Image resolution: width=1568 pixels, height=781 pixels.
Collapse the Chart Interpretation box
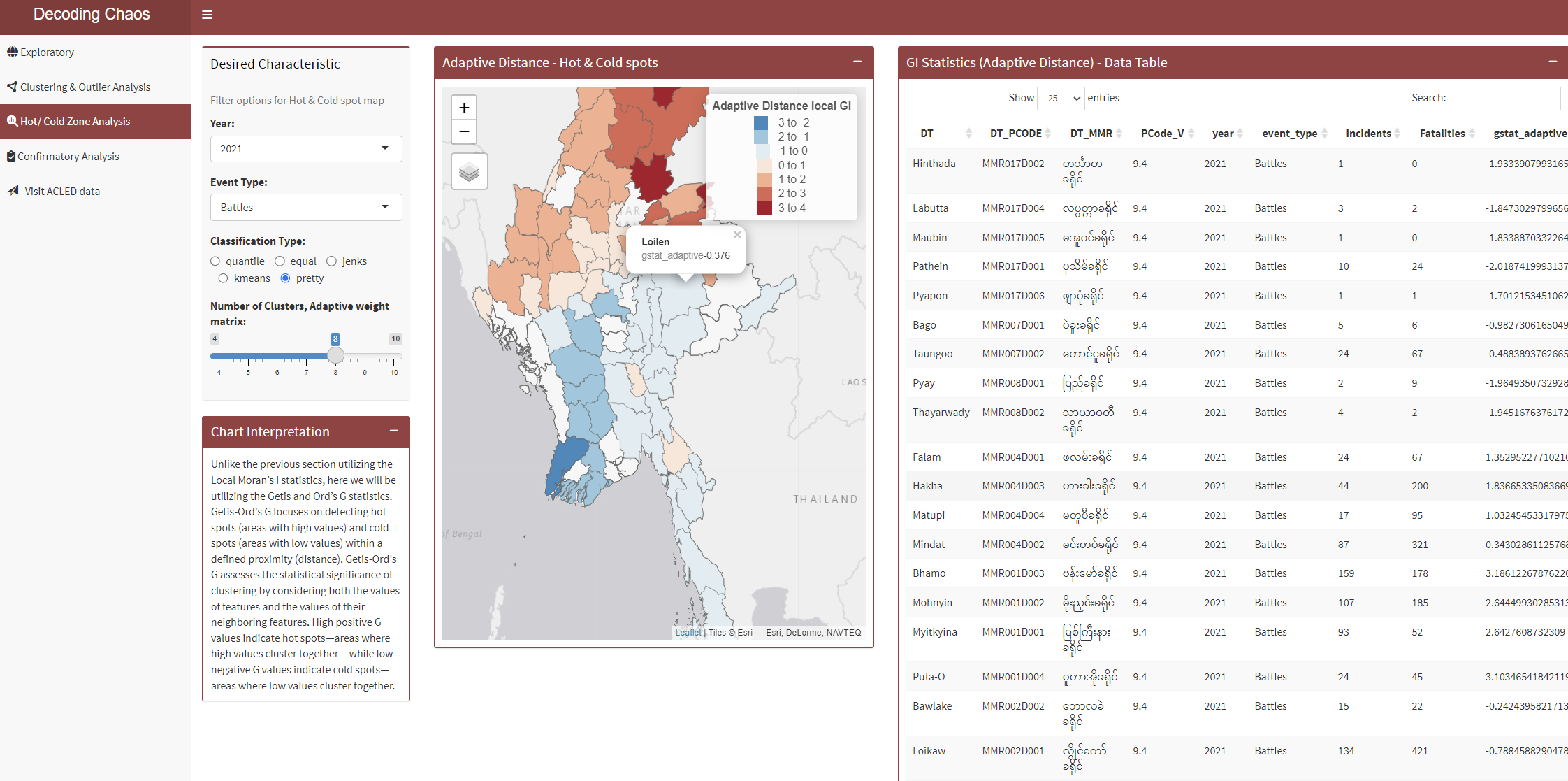point(394,431)
